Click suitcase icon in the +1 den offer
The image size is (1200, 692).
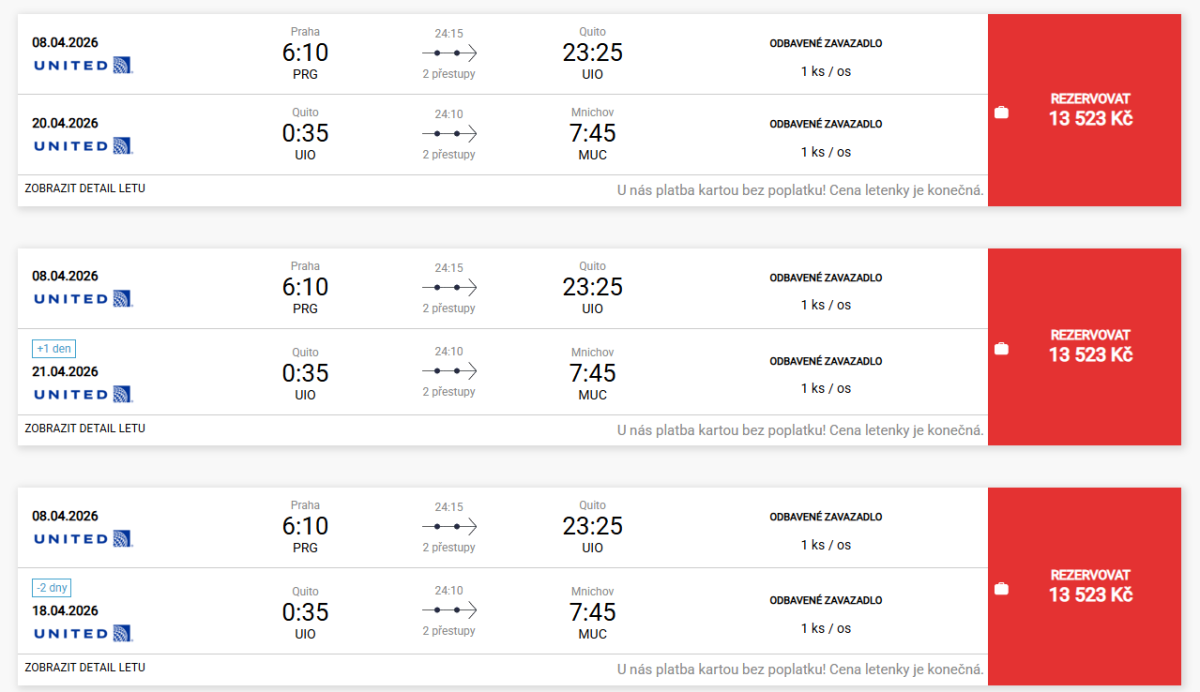tap(1001, 349)
